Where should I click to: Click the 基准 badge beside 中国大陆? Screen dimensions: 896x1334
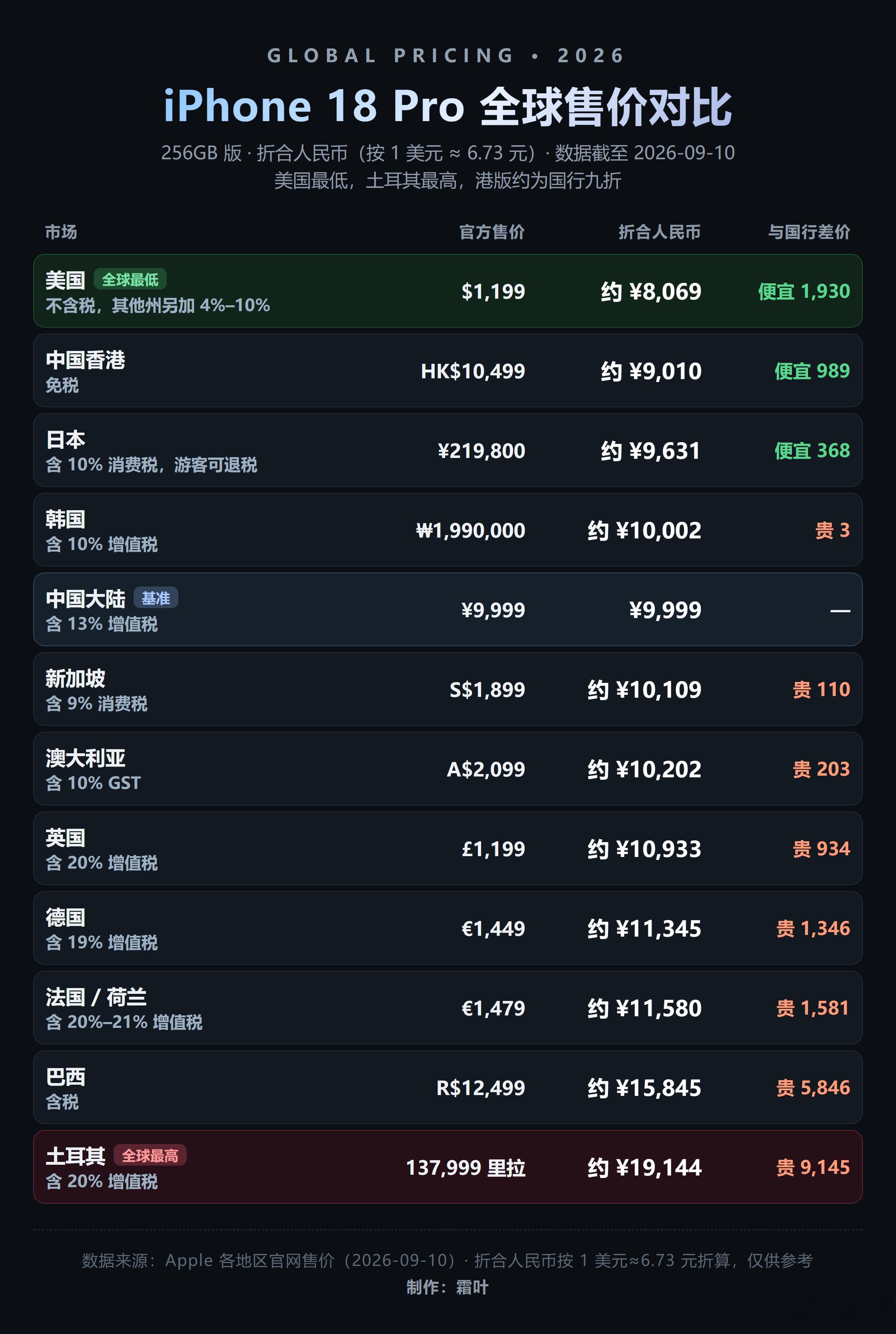156,598
